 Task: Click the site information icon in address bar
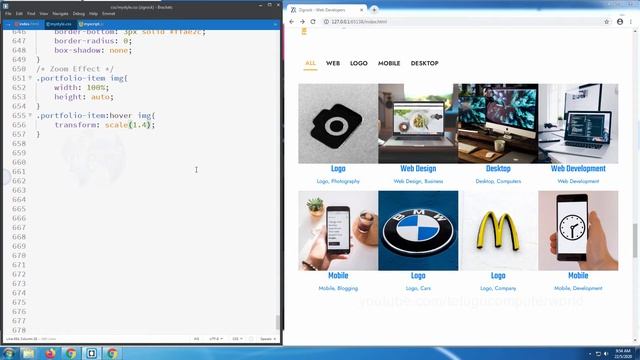[x=326, y=22]
